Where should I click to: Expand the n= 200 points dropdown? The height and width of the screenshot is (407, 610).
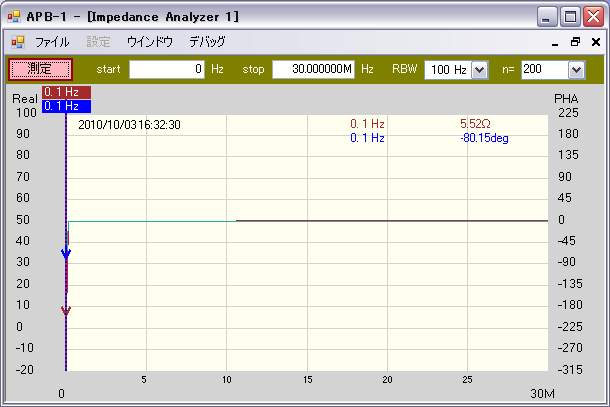tap(575, 69)
